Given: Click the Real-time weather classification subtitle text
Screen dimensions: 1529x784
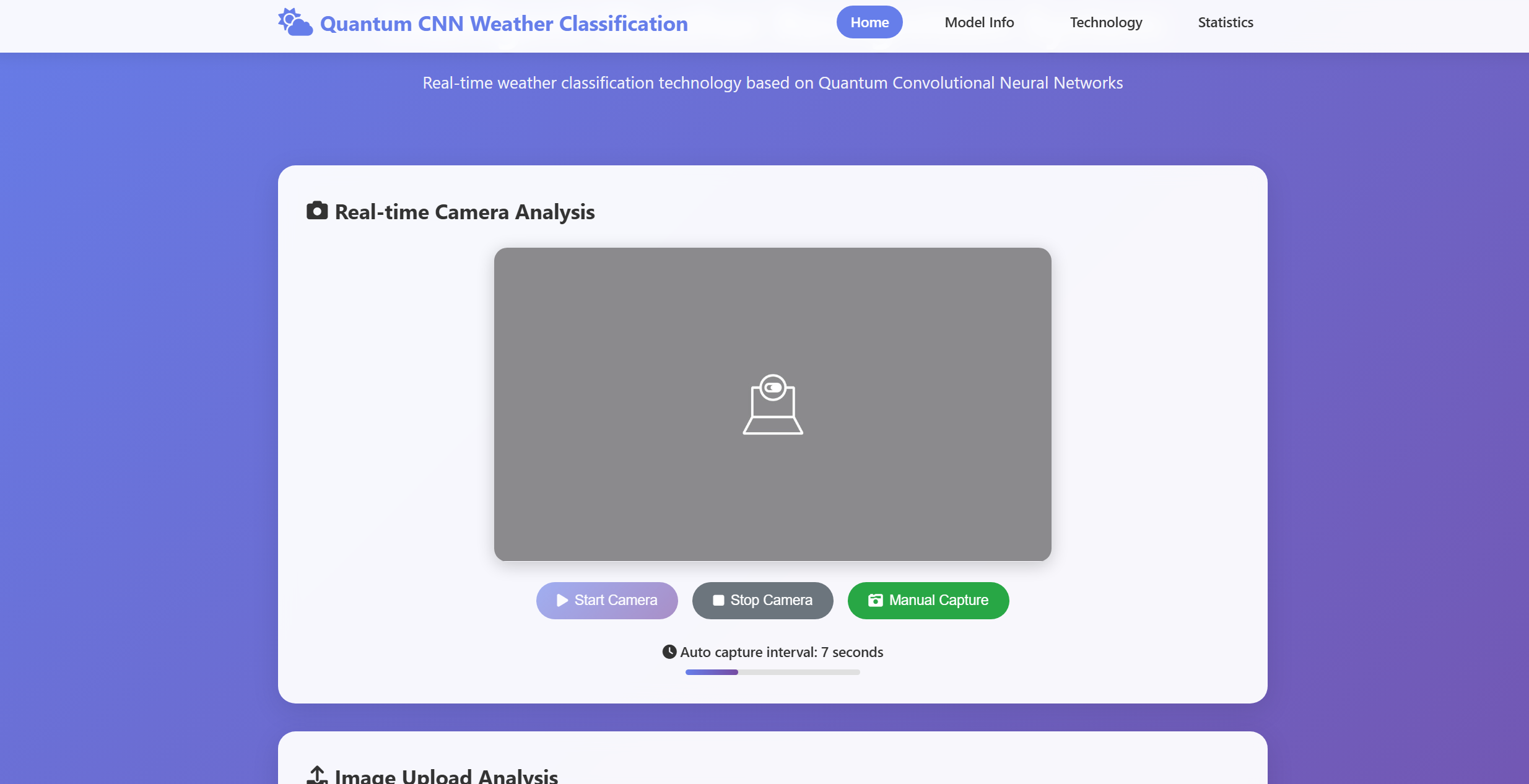Looking at the screenshot, I should tap(772, 83).
